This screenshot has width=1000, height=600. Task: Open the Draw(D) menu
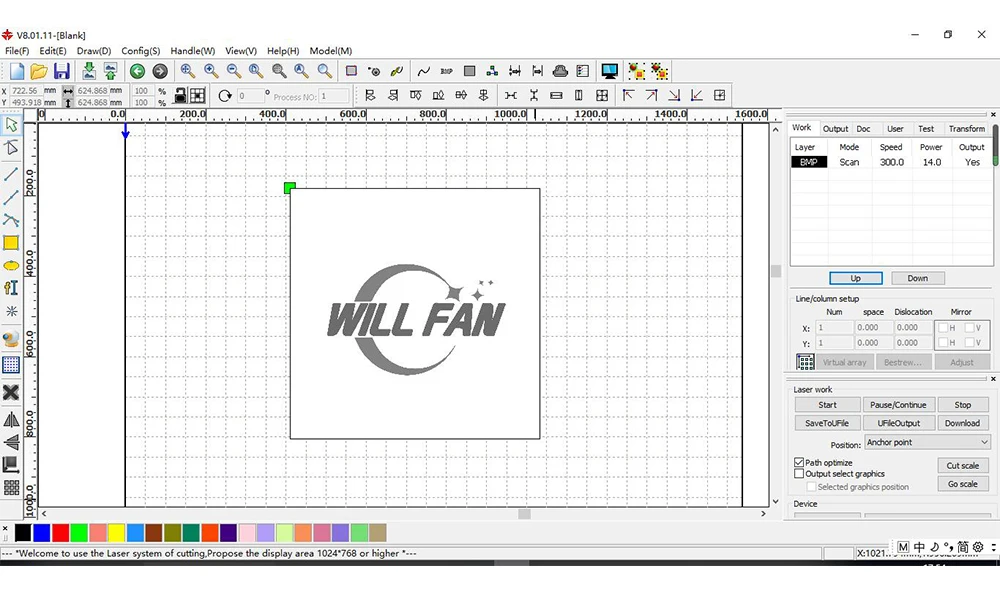point(94,51)
